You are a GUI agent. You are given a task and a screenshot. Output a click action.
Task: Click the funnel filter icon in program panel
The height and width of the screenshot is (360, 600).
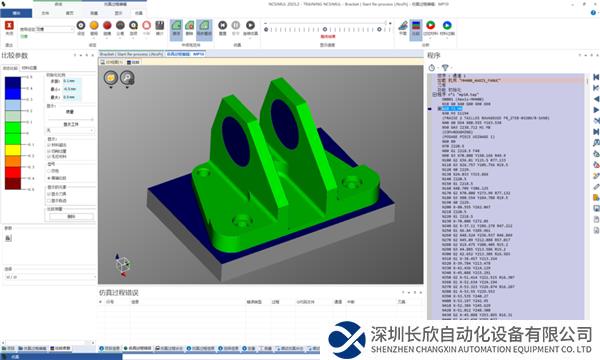pos(445,68)
